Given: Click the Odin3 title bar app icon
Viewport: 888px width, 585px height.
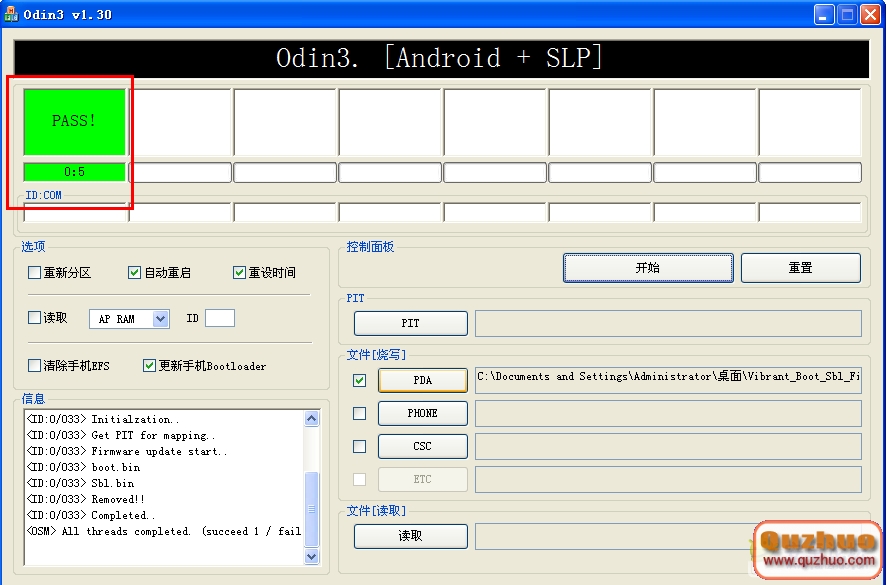Looking at the screenshot, I should point(11,14).
